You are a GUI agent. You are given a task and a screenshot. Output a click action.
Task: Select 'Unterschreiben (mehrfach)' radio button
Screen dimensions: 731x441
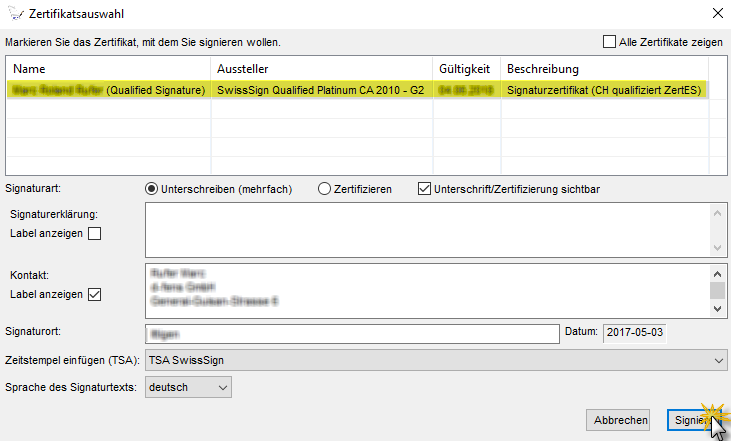pos(153,188)
